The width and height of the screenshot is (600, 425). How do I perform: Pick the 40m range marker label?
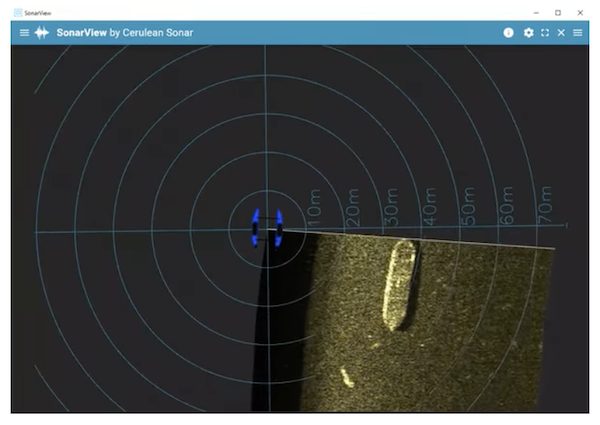click(429, 207)
